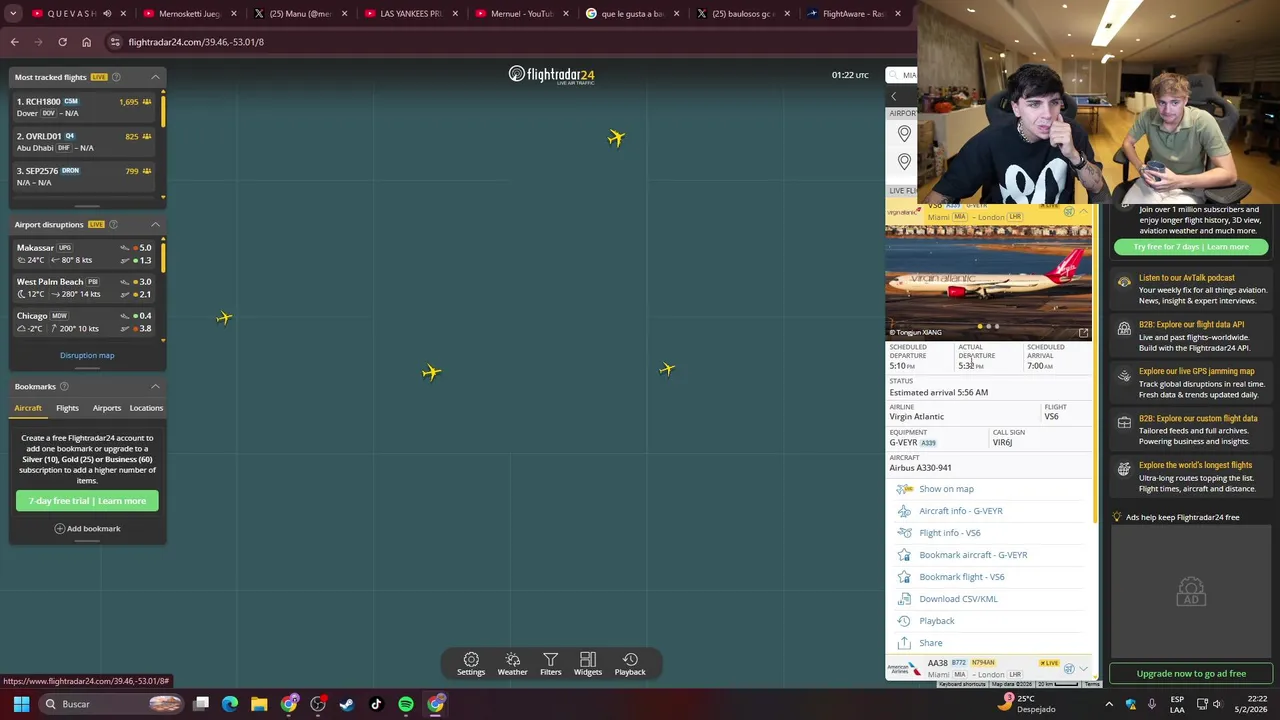The width and height of the screenshot is (1280, 720).
Task: Switch to the Flights bookmarks tab
Action: click(67, 408)
